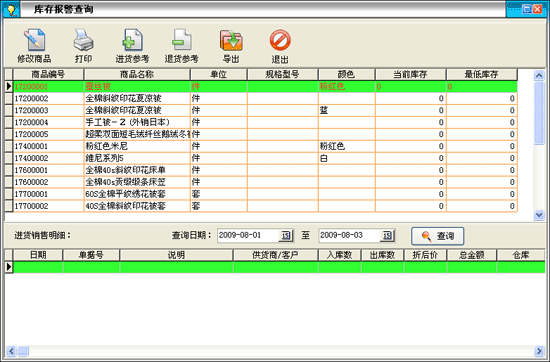
Task: Open the start date calendar picker
Action: coord(286,235)
